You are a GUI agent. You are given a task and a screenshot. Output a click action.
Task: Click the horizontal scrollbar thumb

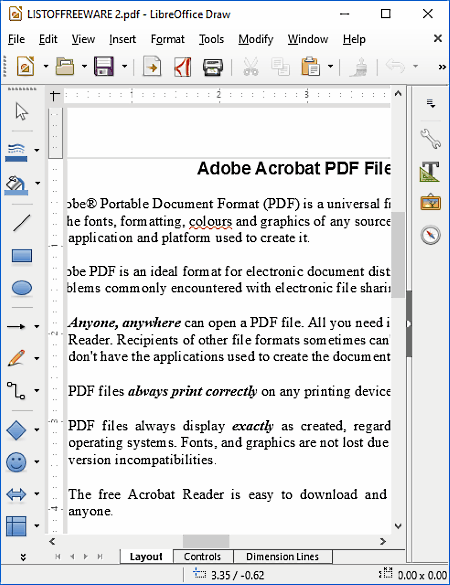click(x=206, y=541)
